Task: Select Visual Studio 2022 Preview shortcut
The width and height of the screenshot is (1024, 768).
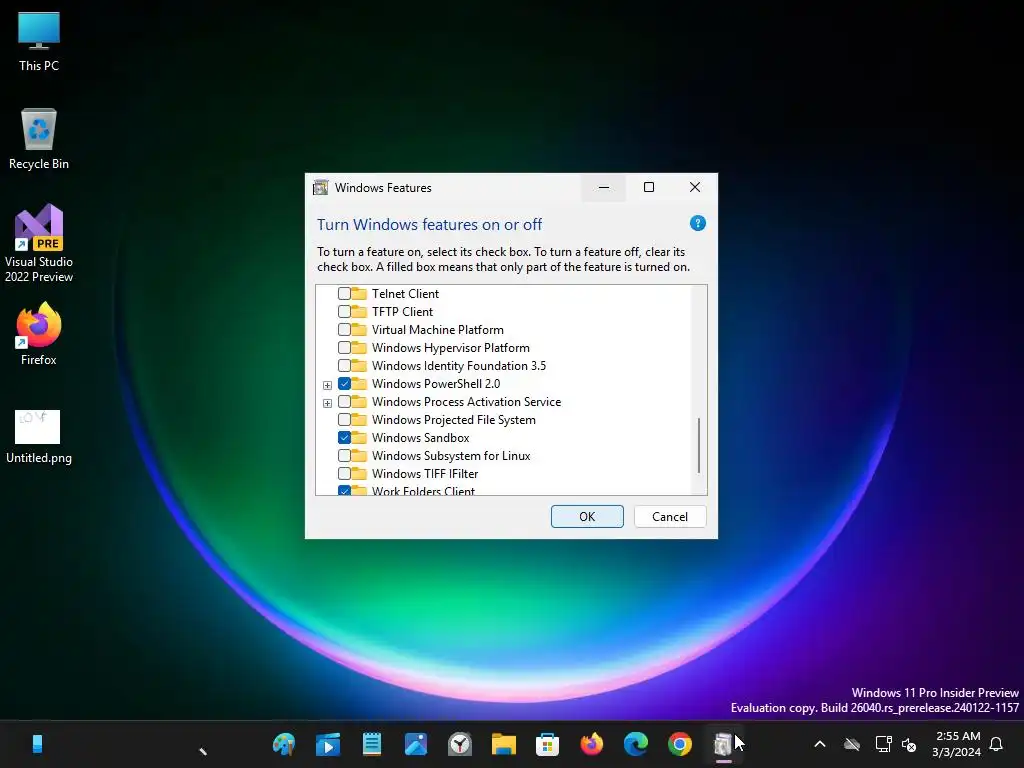Action: coord(39,243)
